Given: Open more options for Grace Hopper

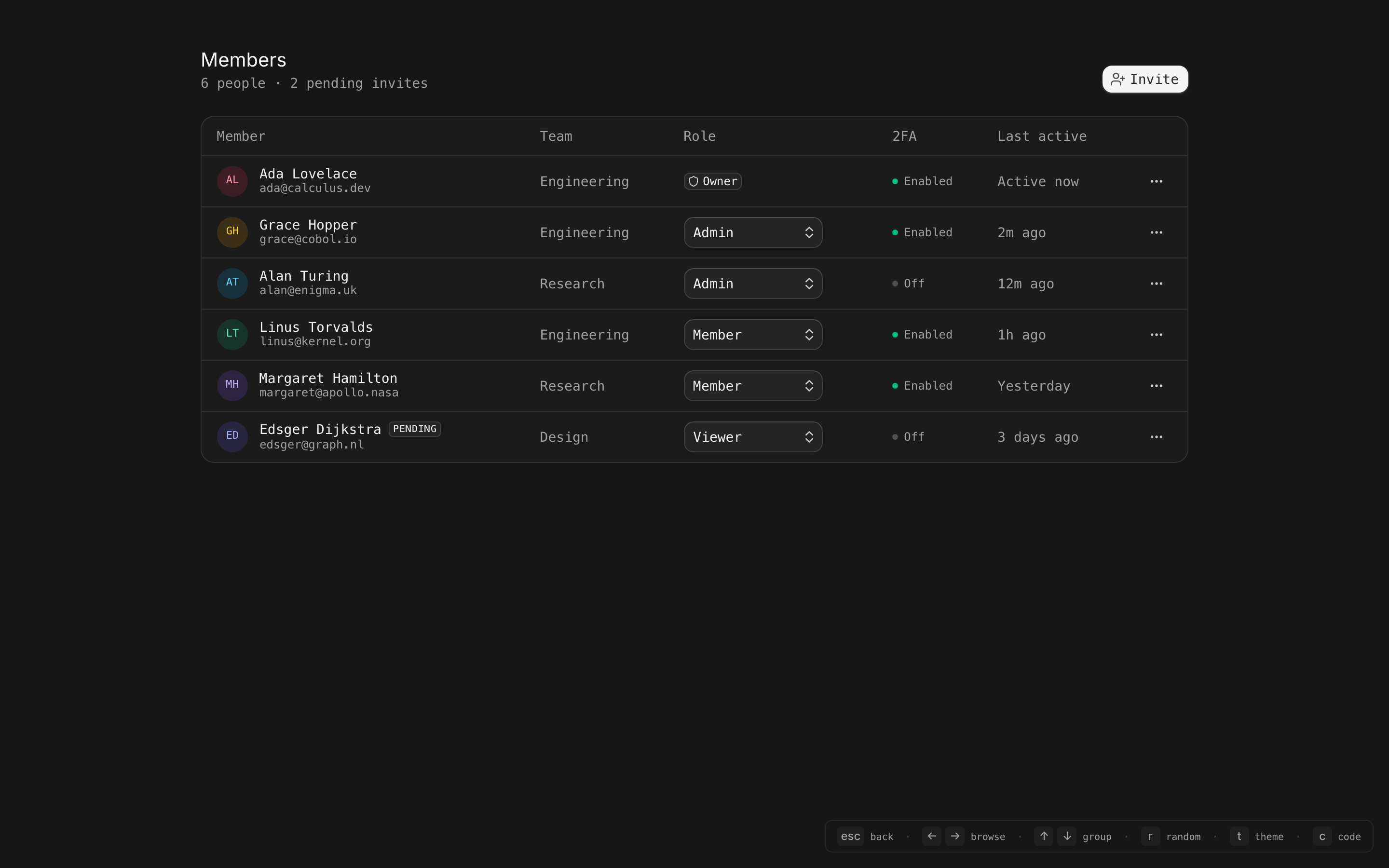Looking at the screenshot, I should [x=1156, y=232].
